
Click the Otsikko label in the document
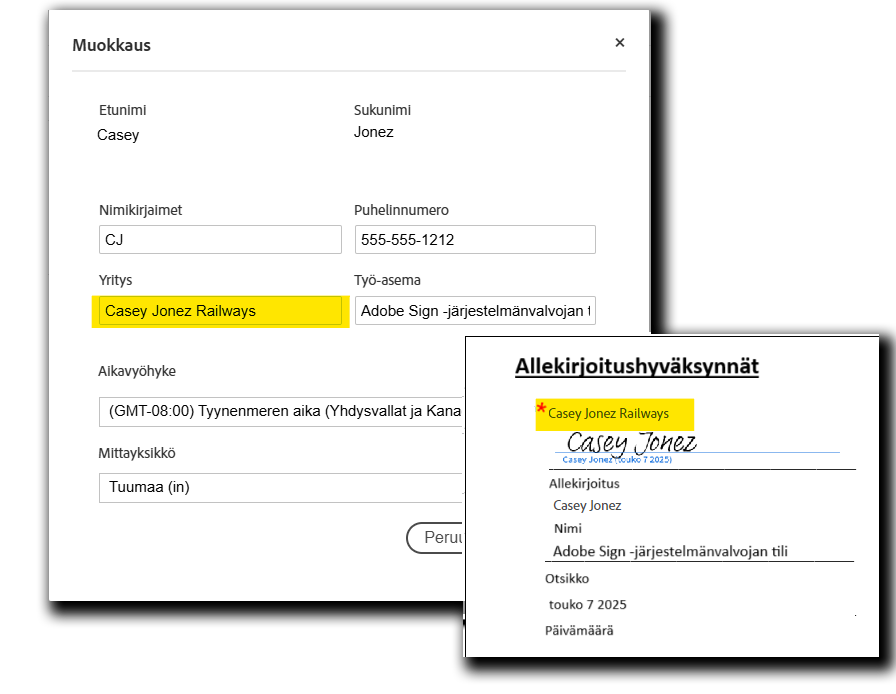pyautogui.click(x=567, y=579)
